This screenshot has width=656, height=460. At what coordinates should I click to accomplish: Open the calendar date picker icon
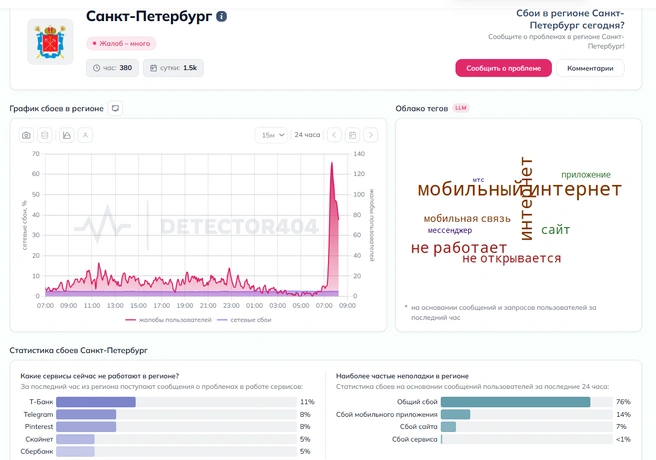click(x=352, y=135)
